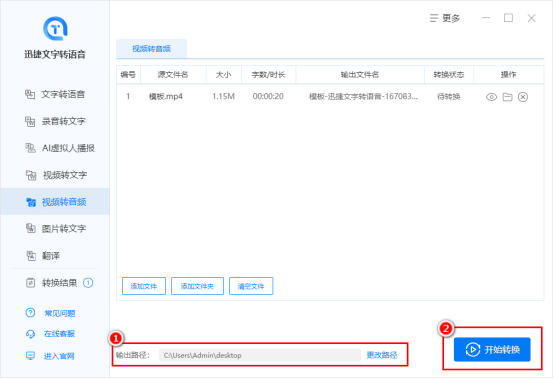Open the 常见问题 link

pos(59,313)
